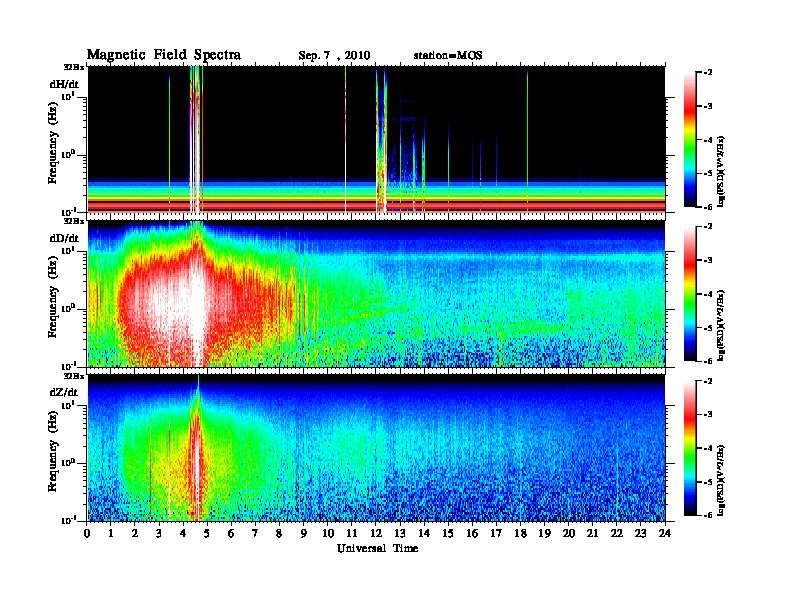Click hour tick label '12' on time axis
Image resolution: width=792 pixels, height=612 pixels.
pos(376,534)
